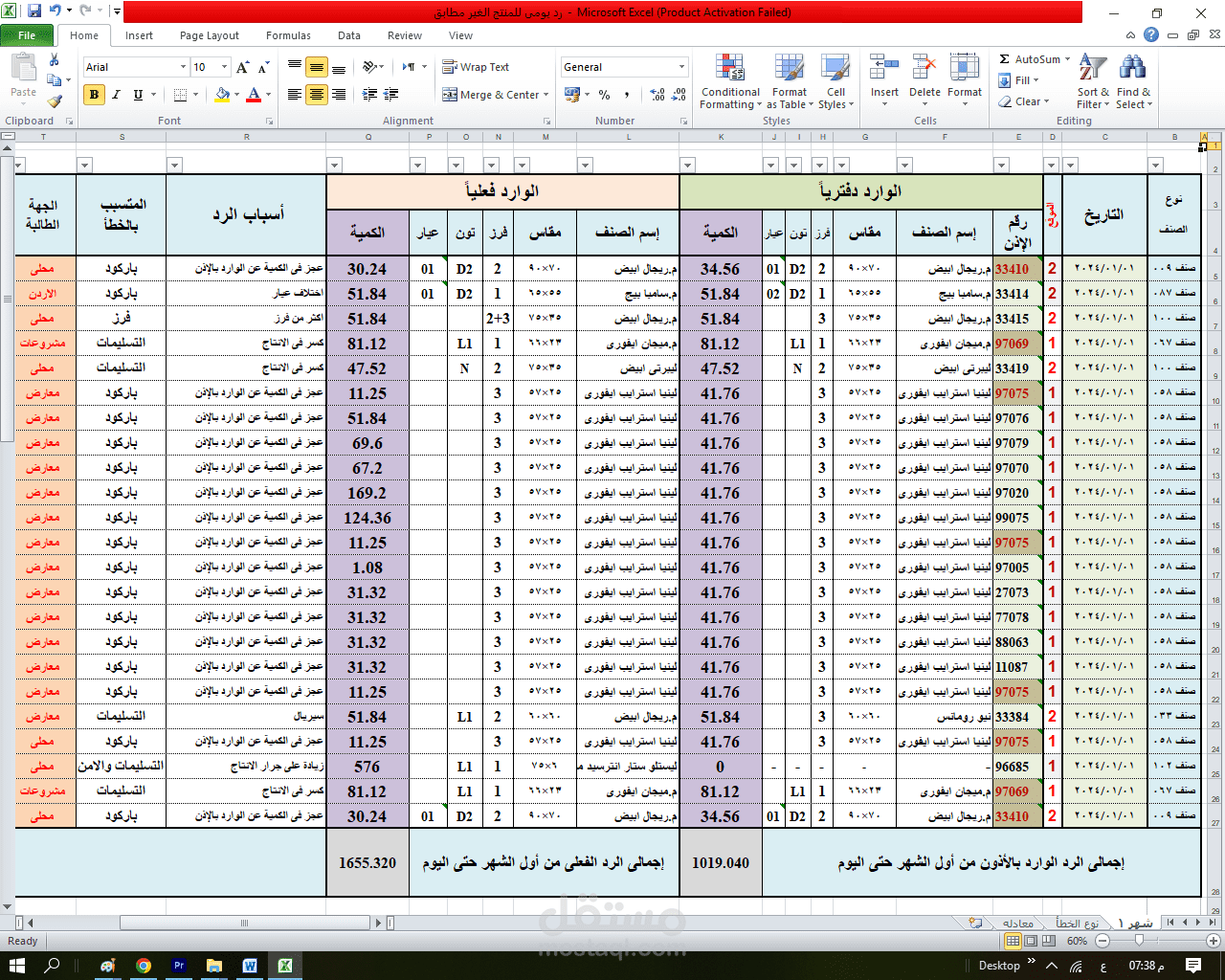
Task: Toggle Underline formatting
Action: click(x=138, y=95)
